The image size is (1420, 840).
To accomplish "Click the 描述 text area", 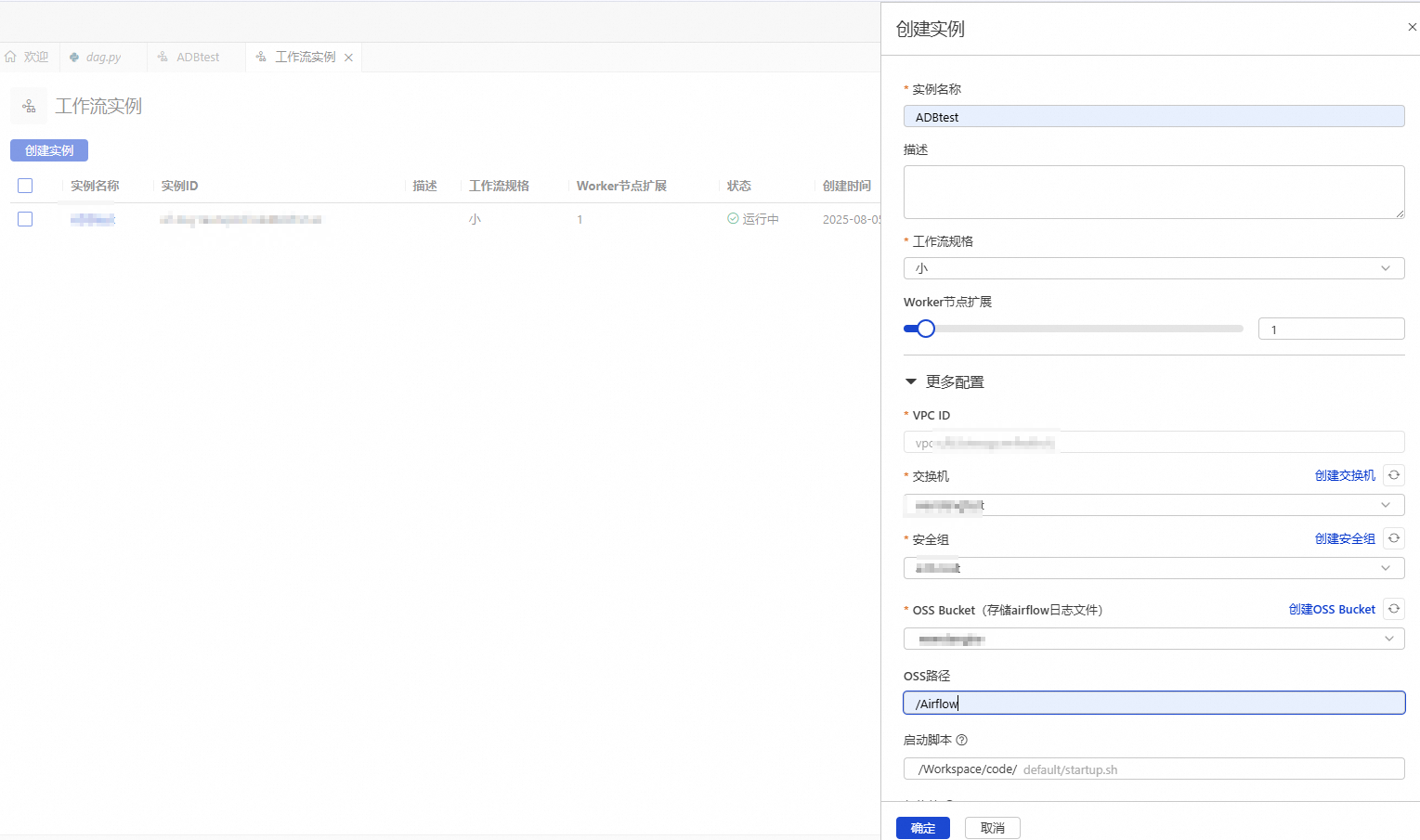I will (x=1153, y=192).
